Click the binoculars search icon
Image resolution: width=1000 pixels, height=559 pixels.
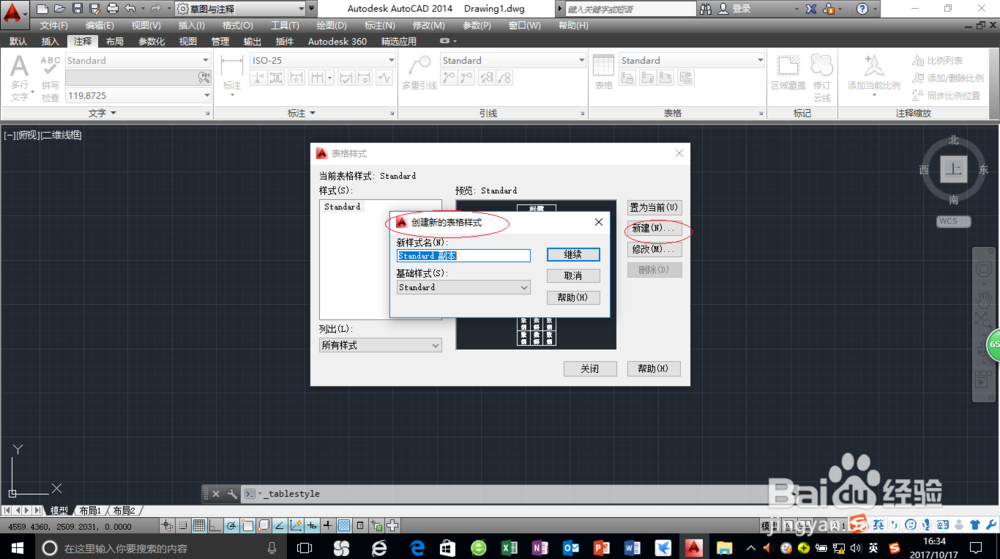pos(705,9)
